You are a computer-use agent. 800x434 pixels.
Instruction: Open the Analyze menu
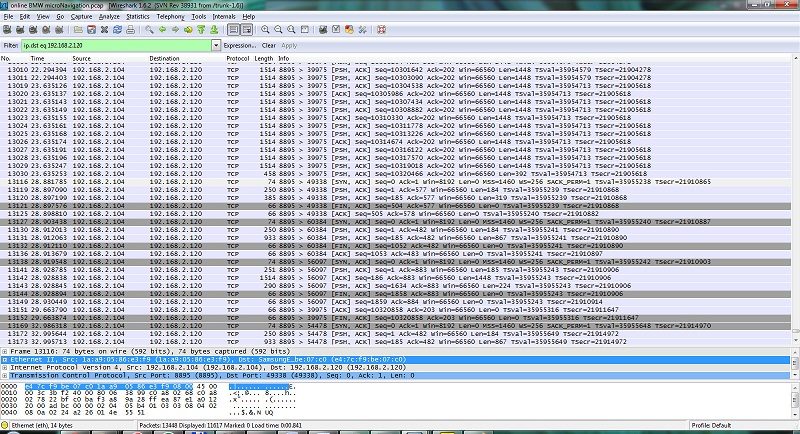tap(109, 17)
